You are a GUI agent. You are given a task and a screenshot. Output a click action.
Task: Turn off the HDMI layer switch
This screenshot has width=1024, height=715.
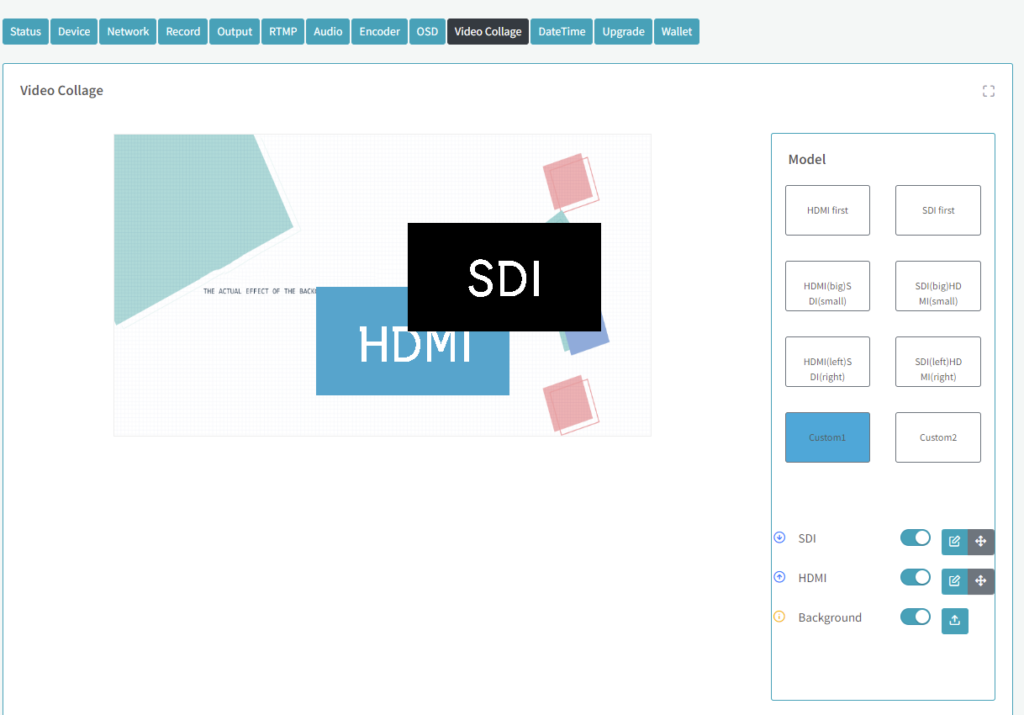(x=915, y=577)
